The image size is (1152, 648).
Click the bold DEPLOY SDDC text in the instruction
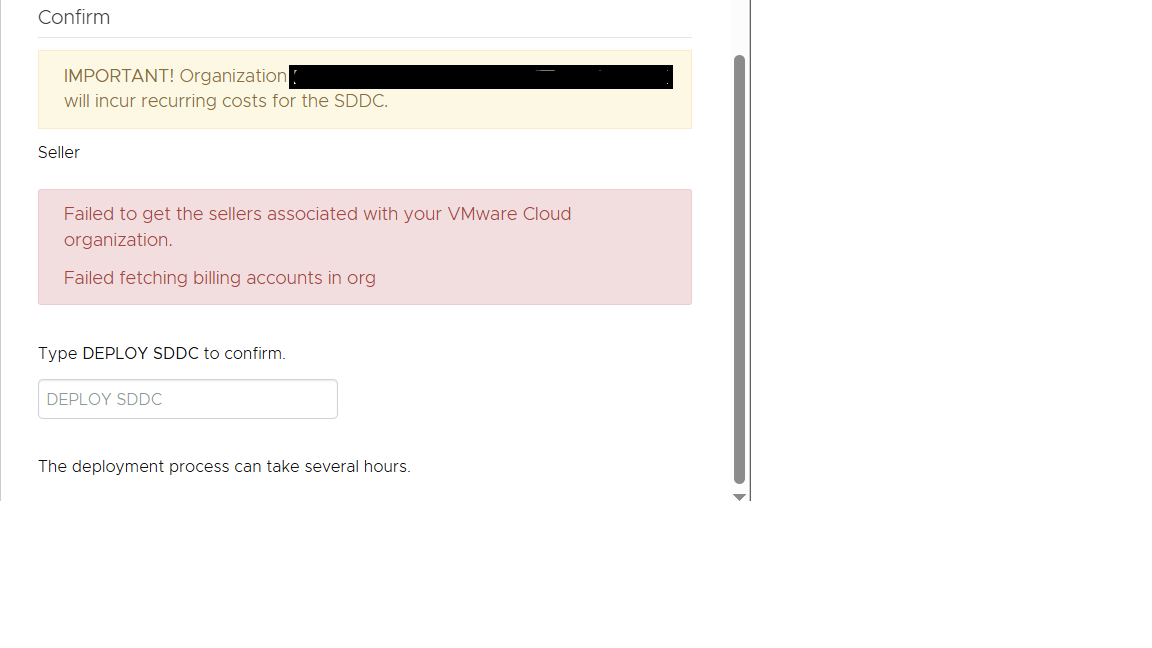coord(141,353)
